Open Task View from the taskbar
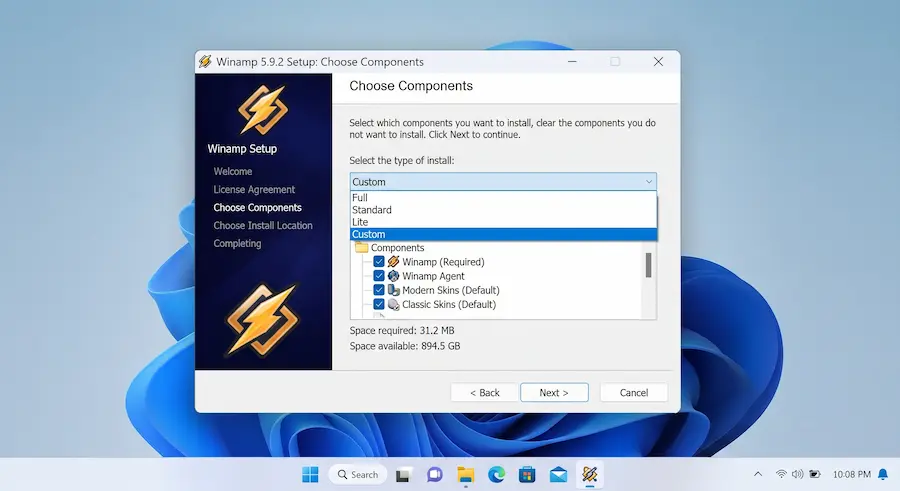The width and height of the screenshot is (900, 491). tap(403, 475)
